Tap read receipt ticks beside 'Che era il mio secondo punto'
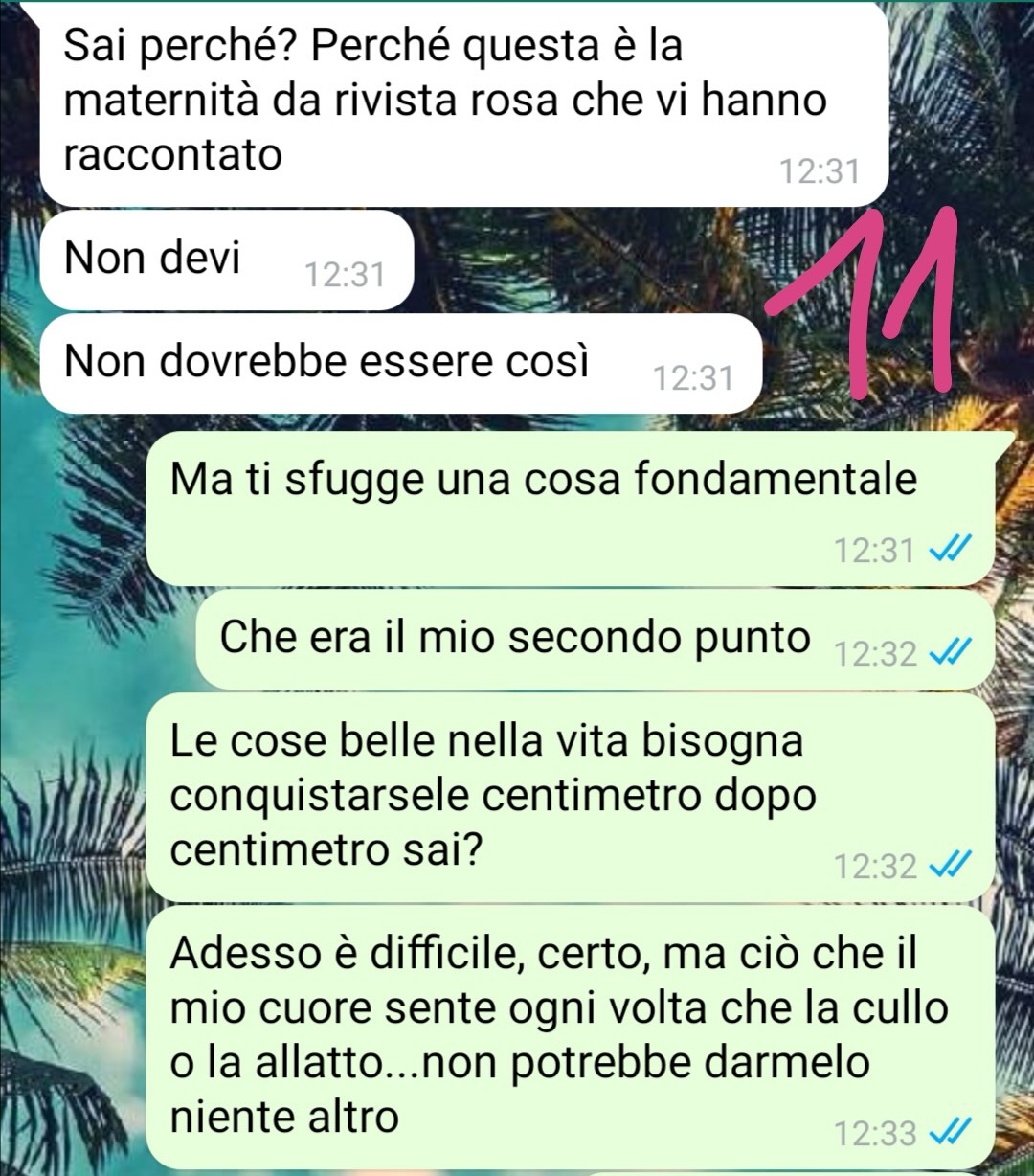This screenshot has height=1176, width=1034. 952,654
